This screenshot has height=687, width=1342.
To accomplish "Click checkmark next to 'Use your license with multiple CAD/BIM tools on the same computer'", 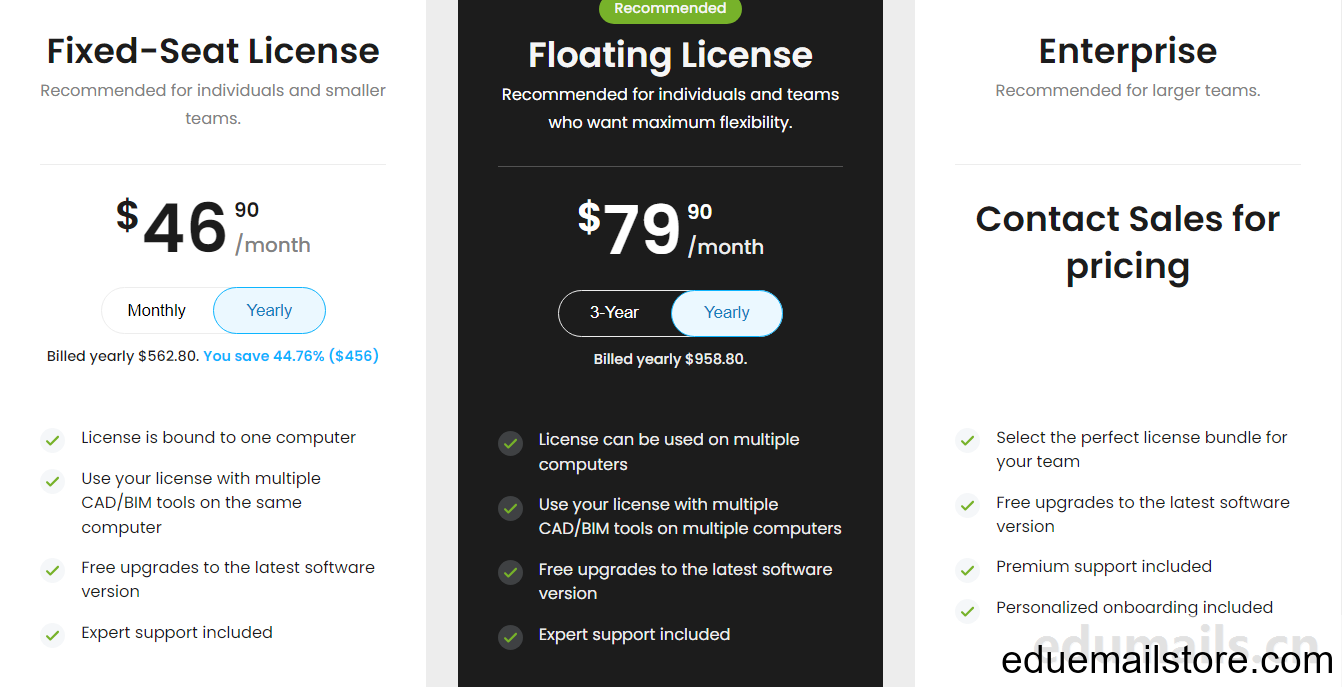I will pos(52,480).
